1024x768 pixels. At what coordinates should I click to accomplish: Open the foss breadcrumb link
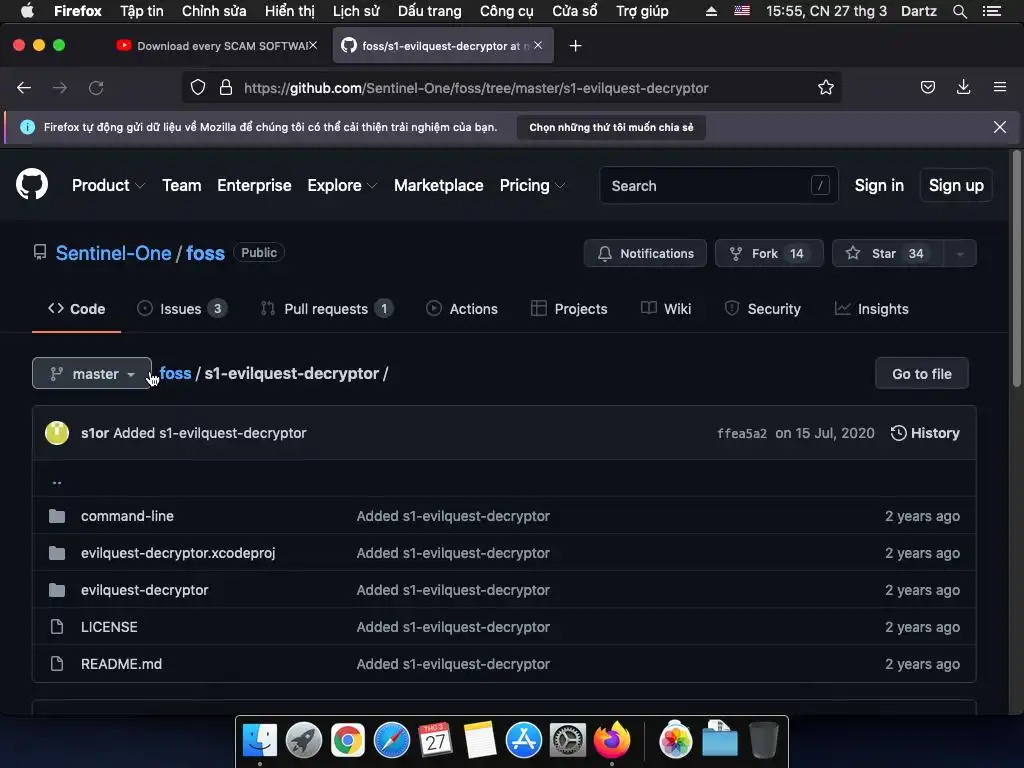point(175,374)
